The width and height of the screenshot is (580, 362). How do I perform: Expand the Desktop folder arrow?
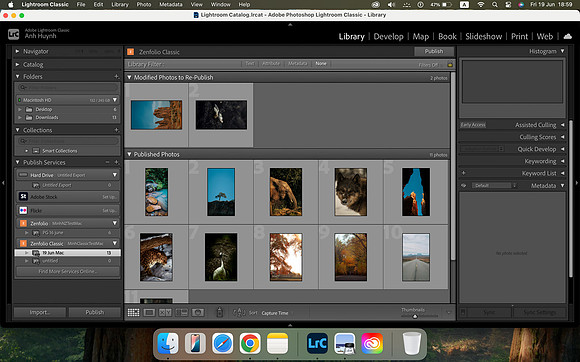click(x=20, y=109)
